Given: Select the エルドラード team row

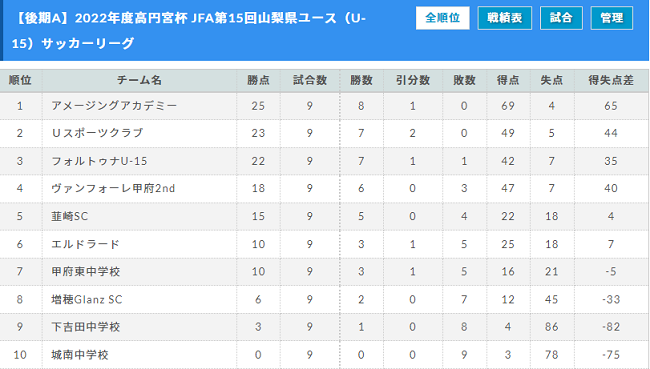Looking at the screenshot, I should pos(324,244).
